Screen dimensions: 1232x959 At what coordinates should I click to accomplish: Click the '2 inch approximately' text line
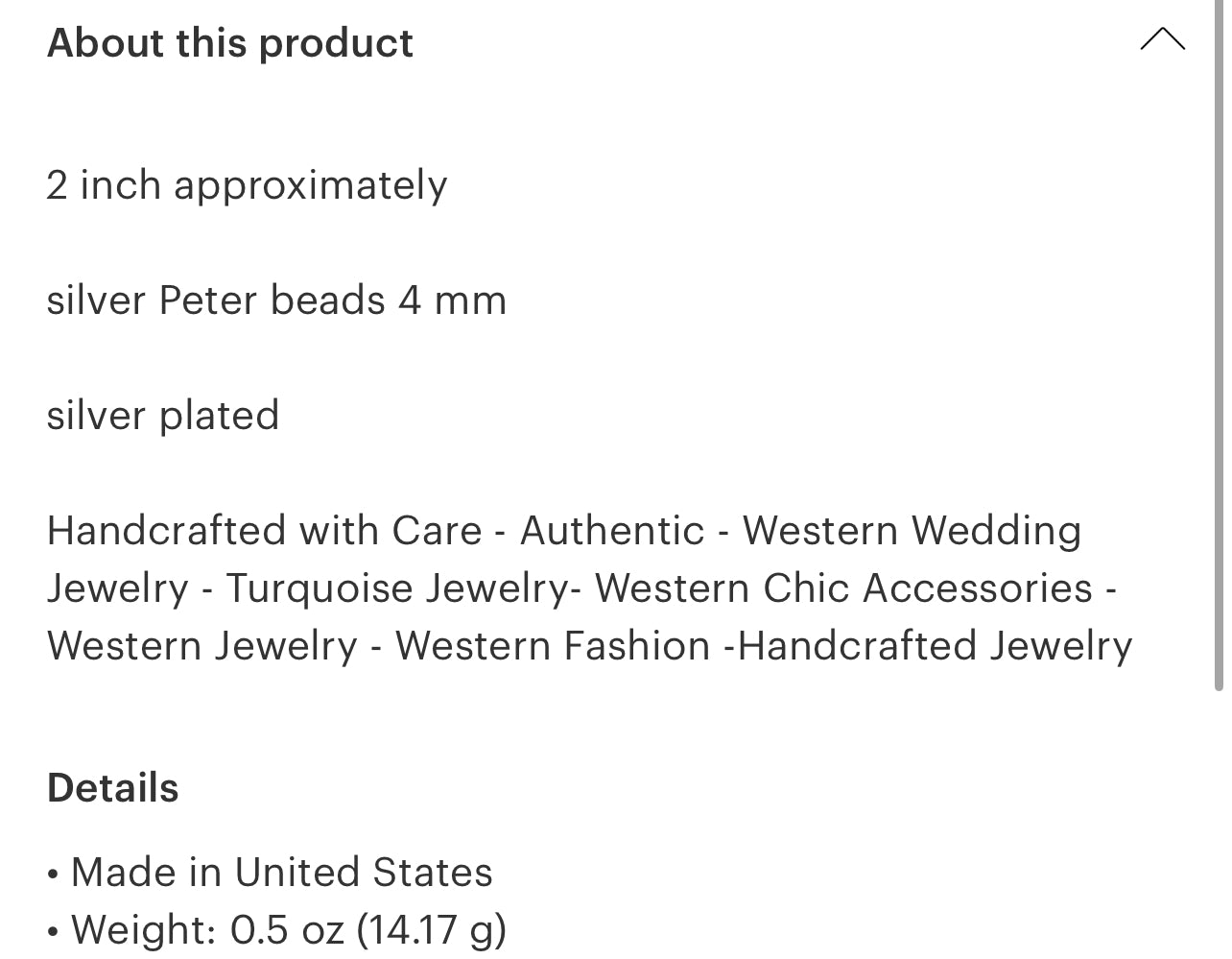[247, 185]
